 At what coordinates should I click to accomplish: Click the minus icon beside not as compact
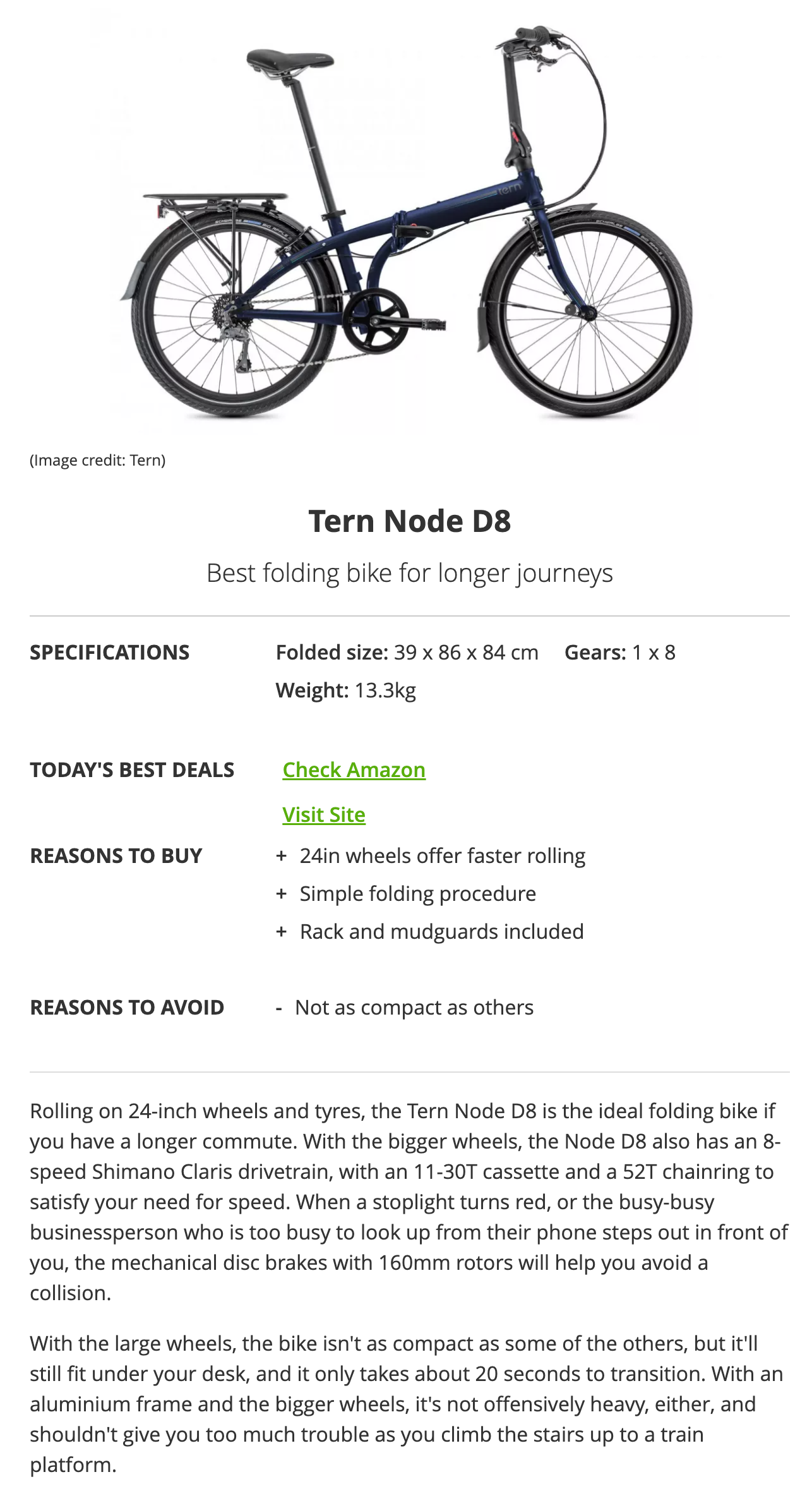(x=281, y=1008)
